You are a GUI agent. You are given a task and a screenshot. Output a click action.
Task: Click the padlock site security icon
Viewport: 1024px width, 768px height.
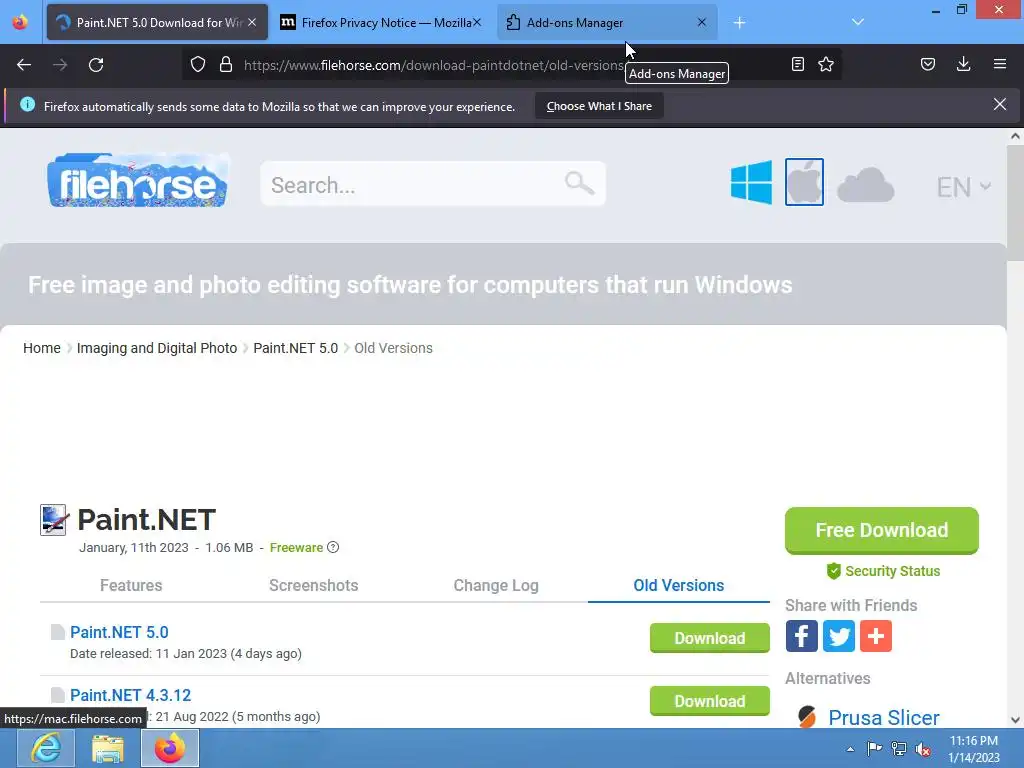[226, 64]
